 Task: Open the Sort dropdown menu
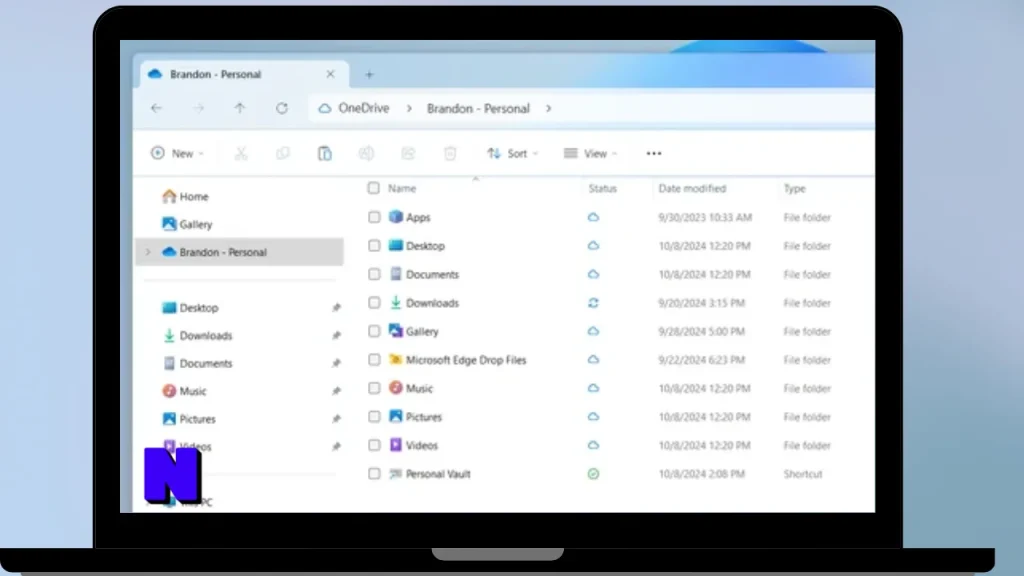click(513, 153)
